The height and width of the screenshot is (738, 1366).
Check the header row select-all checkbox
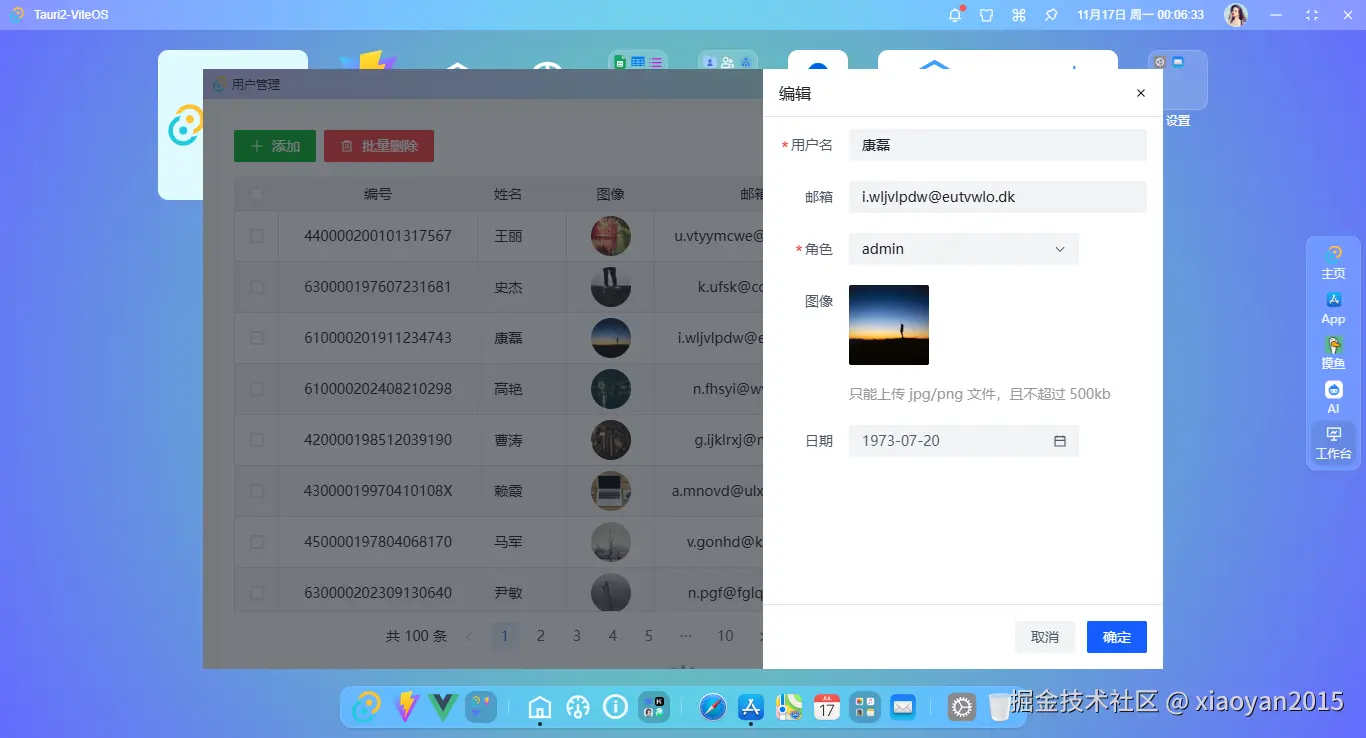(256, 194)
